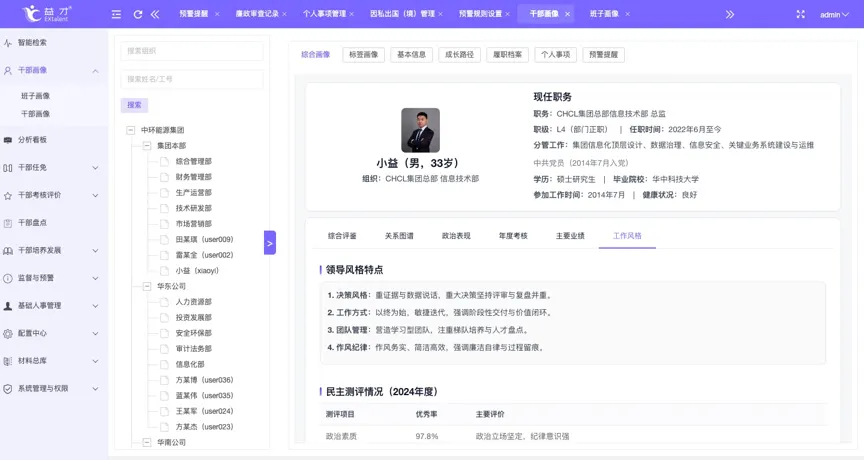Click the refresh page icon
This screenshot has height=460, width=865.
tap(137, 14)
